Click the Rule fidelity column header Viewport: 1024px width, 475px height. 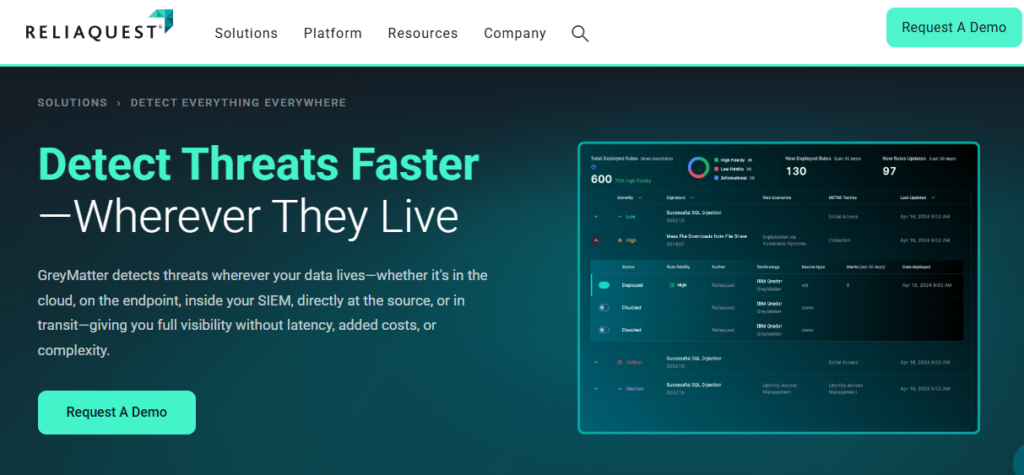[680, 267]
